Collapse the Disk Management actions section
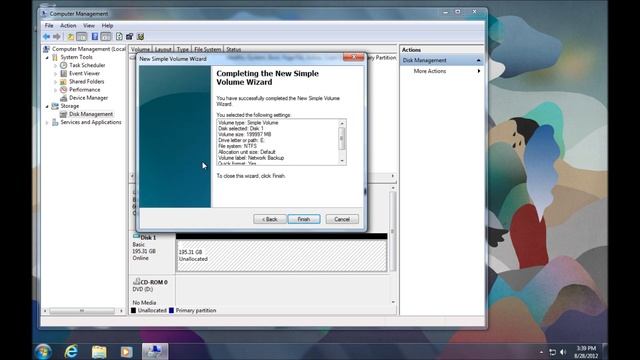This screenshot has width=640, height=360. click(478, 60)
